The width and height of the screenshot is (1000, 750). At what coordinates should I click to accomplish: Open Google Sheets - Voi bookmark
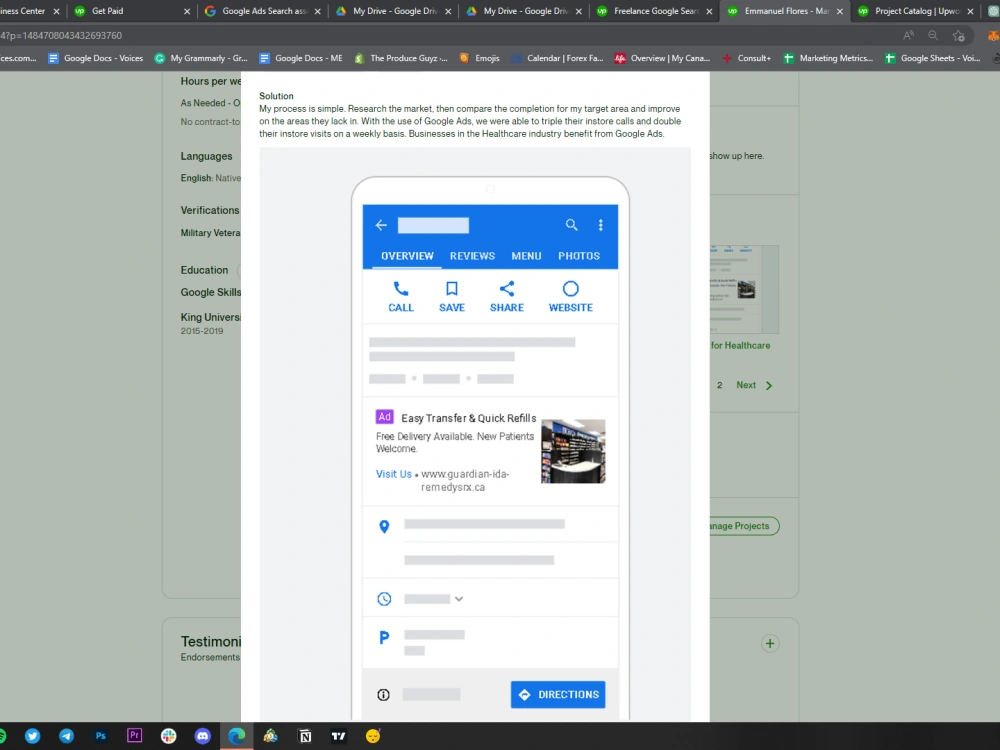coord(932,58)
